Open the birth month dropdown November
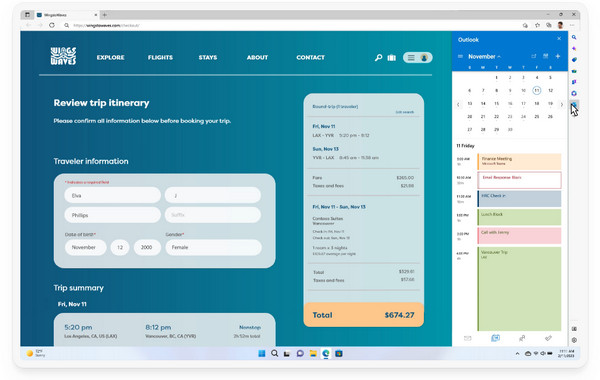The height and width of the screenshot is (380, 600). pyautogui.click(x=85, y=247)
